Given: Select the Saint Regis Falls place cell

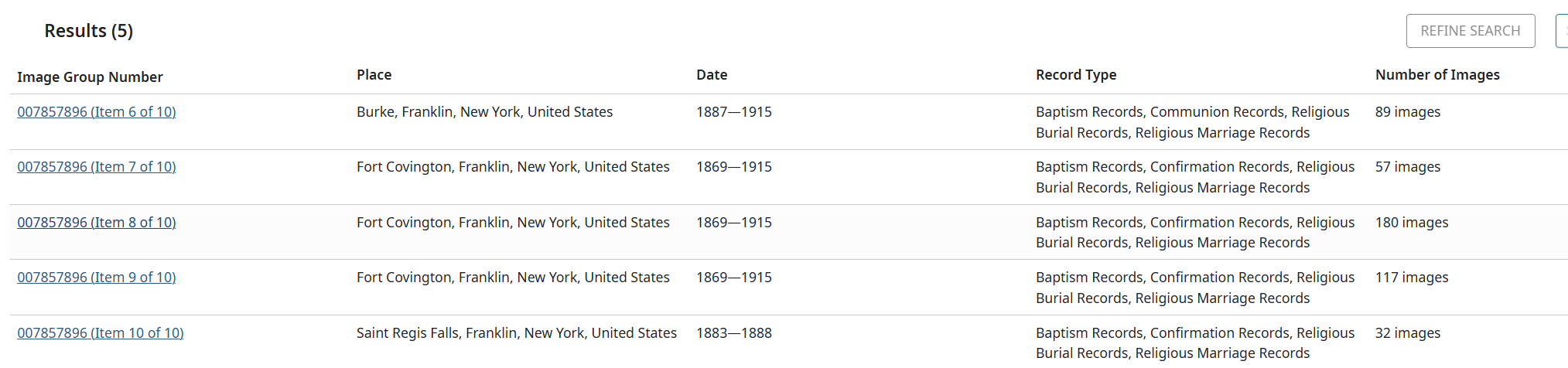Looking at the screenshot, I should (517, 333).
